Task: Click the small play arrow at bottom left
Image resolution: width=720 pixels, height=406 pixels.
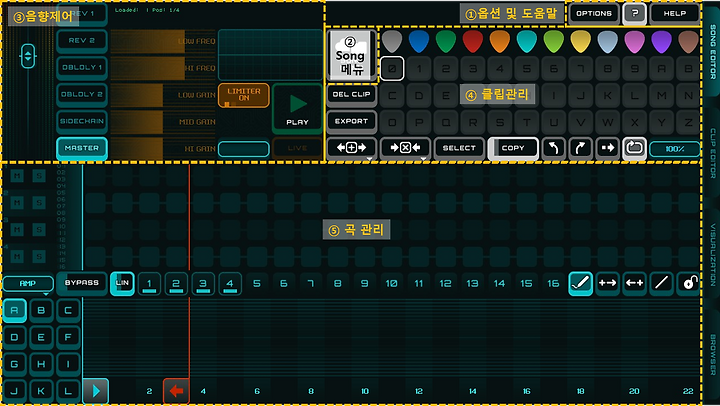Action: (x=96, y=391)
